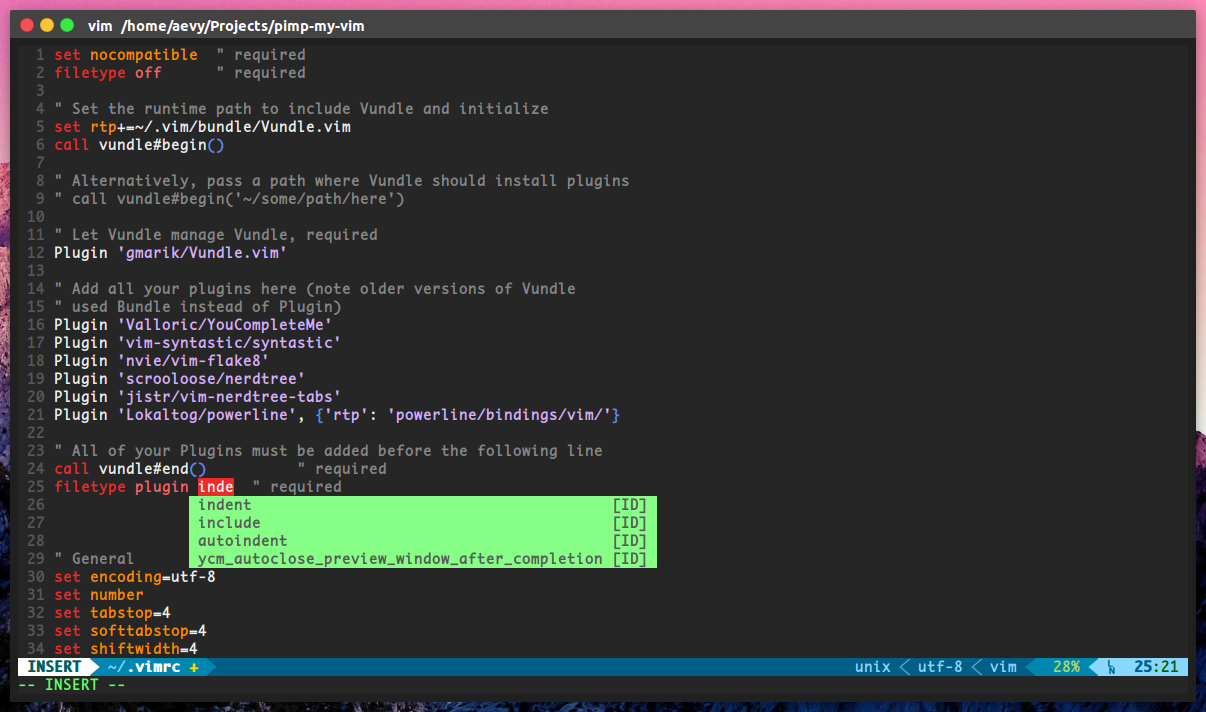Select 'autoindent' in the completion popup

[x=423, y=541]
